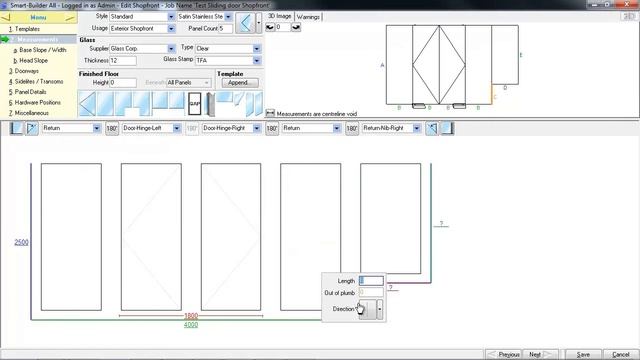The height and width of the screenshot is (360, 640).
Task: Click the Previous button
Action: 504,354
